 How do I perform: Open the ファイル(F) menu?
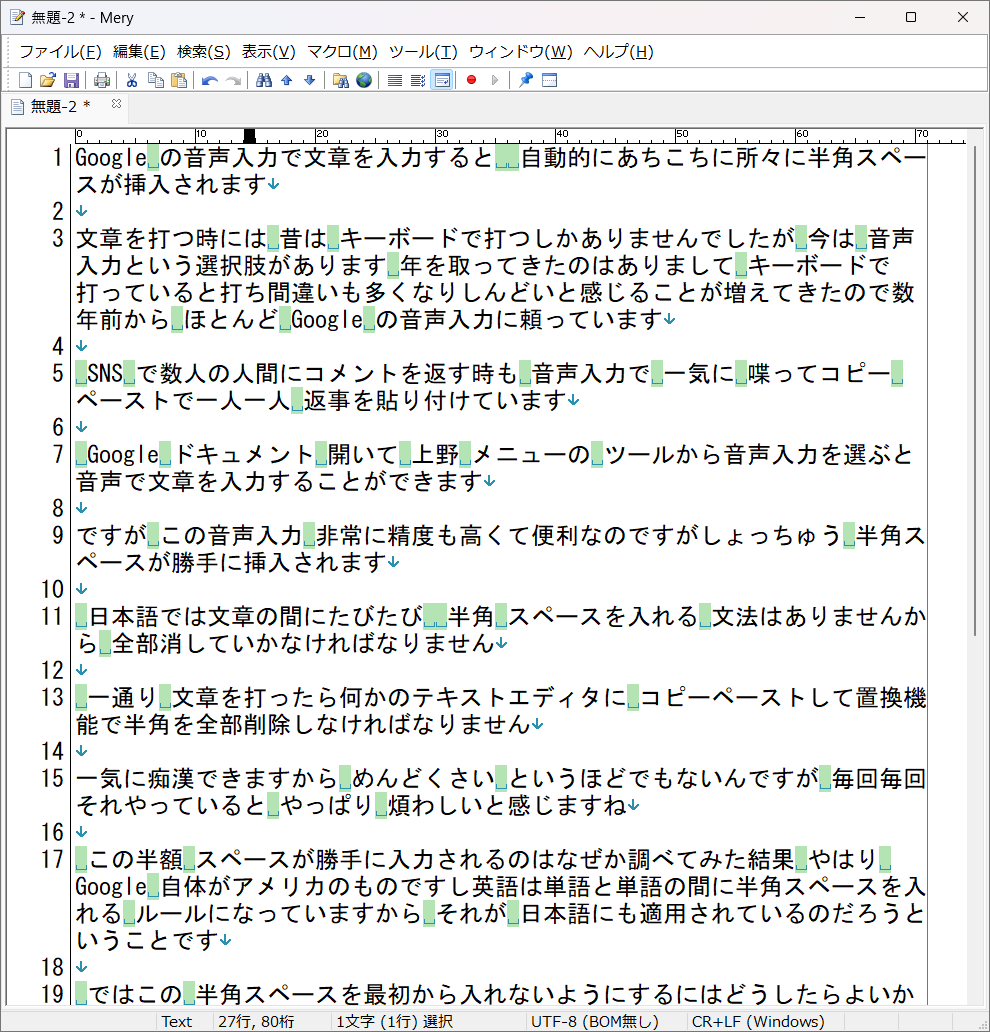(x=60, y=51)
